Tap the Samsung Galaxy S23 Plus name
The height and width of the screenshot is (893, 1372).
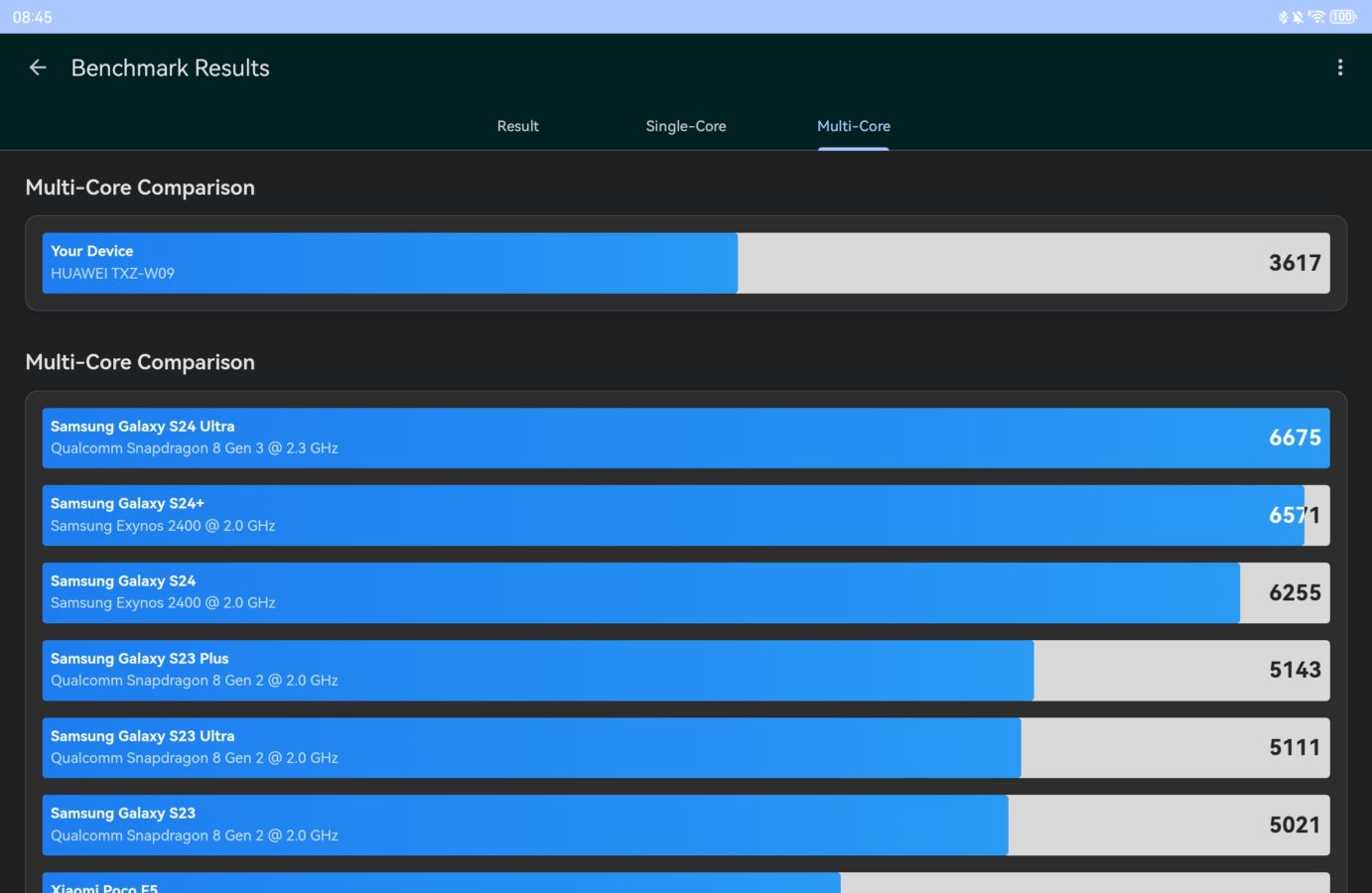pyautogui.click(x=140, y=659)
